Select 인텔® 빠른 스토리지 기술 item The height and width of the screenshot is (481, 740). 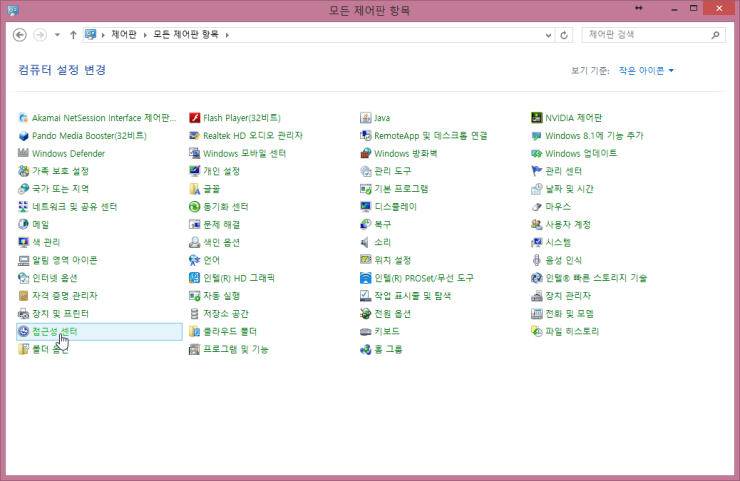596,278
